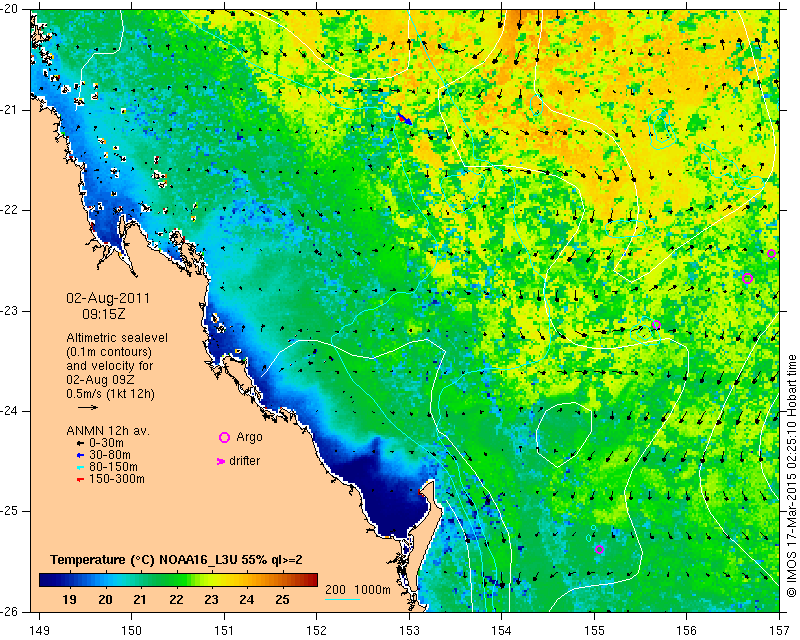This screenshot has height=640, width=800.
Task: Click the color bar value 22
Action: pos(176,600)
